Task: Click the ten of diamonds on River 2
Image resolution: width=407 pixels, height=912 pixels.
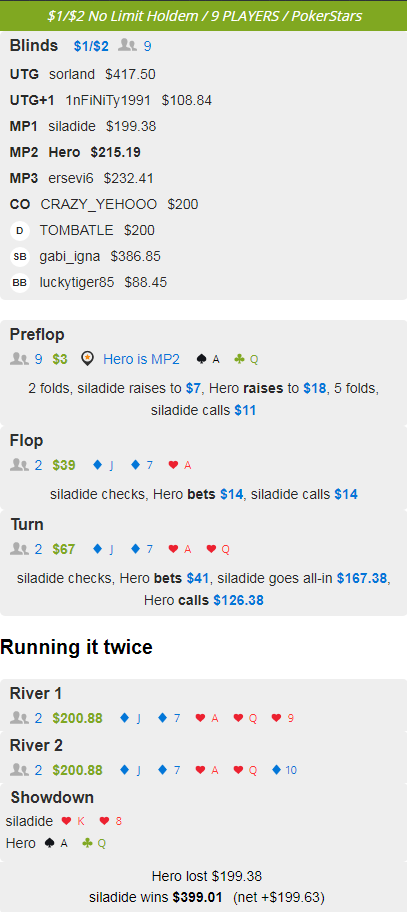Action: [x=285, y=770]
